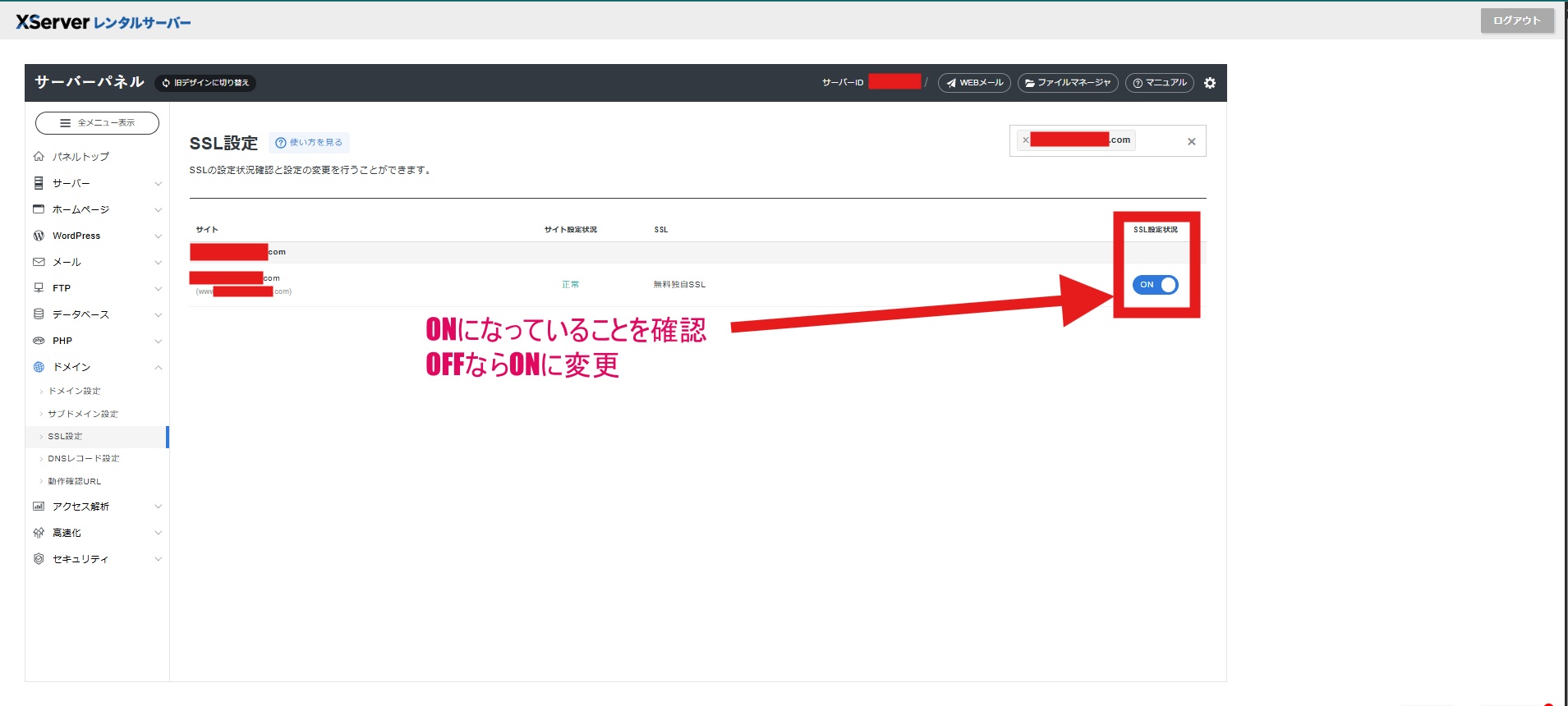Open the settings gear icon
The height and width of the screenshot is (706, 1568).
click(1209, 83)
